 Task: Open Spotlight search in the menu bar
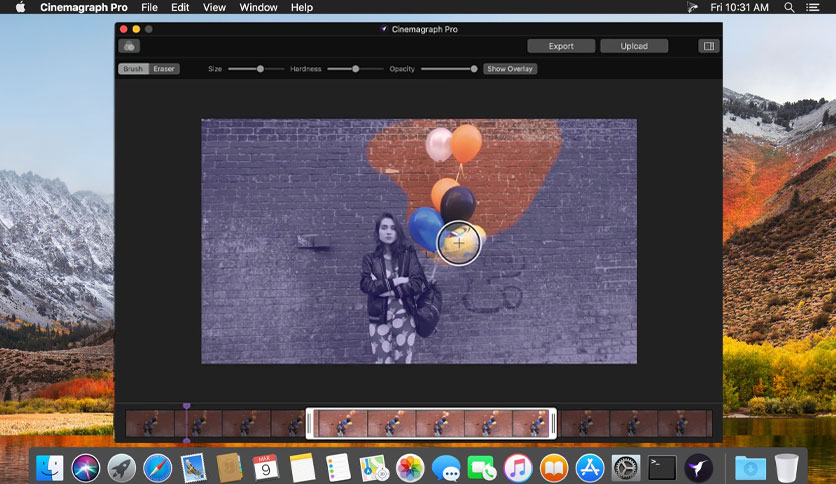(789, 7)
